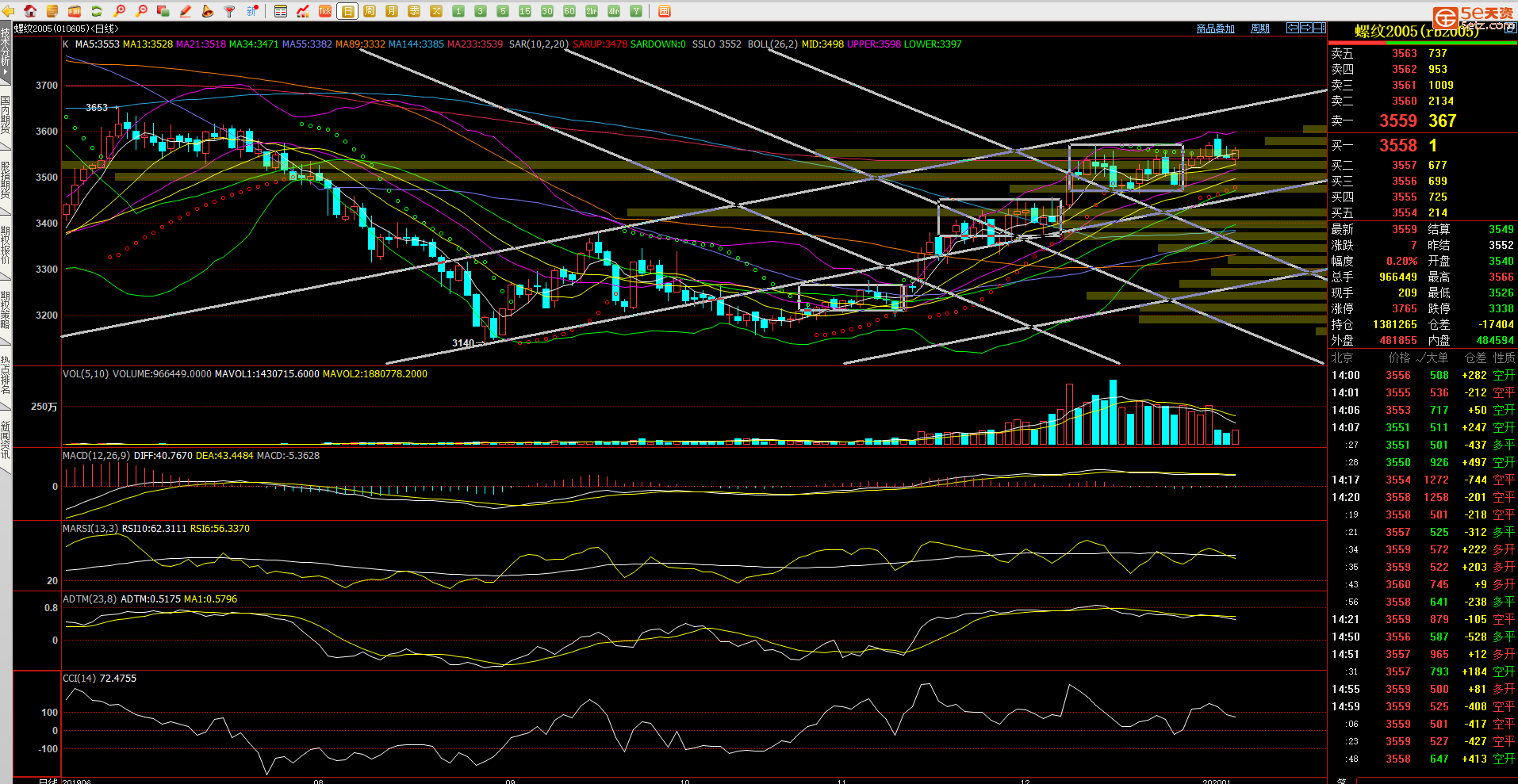
Task: Click the CCI(14) indicator label
Action: tap(79, 679)
